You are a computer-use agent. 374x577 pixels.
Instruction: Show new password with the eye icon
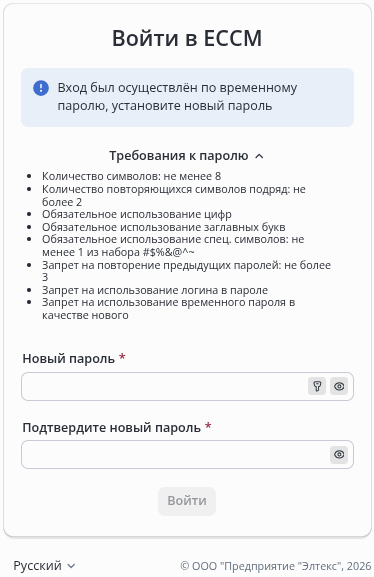click(339, 386)
